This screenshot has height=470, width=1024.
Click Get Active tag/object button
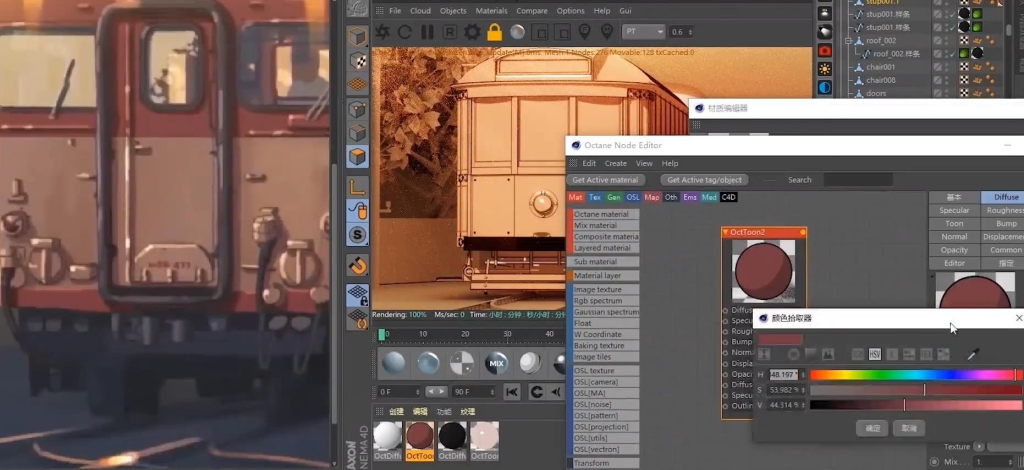(705, 180)
